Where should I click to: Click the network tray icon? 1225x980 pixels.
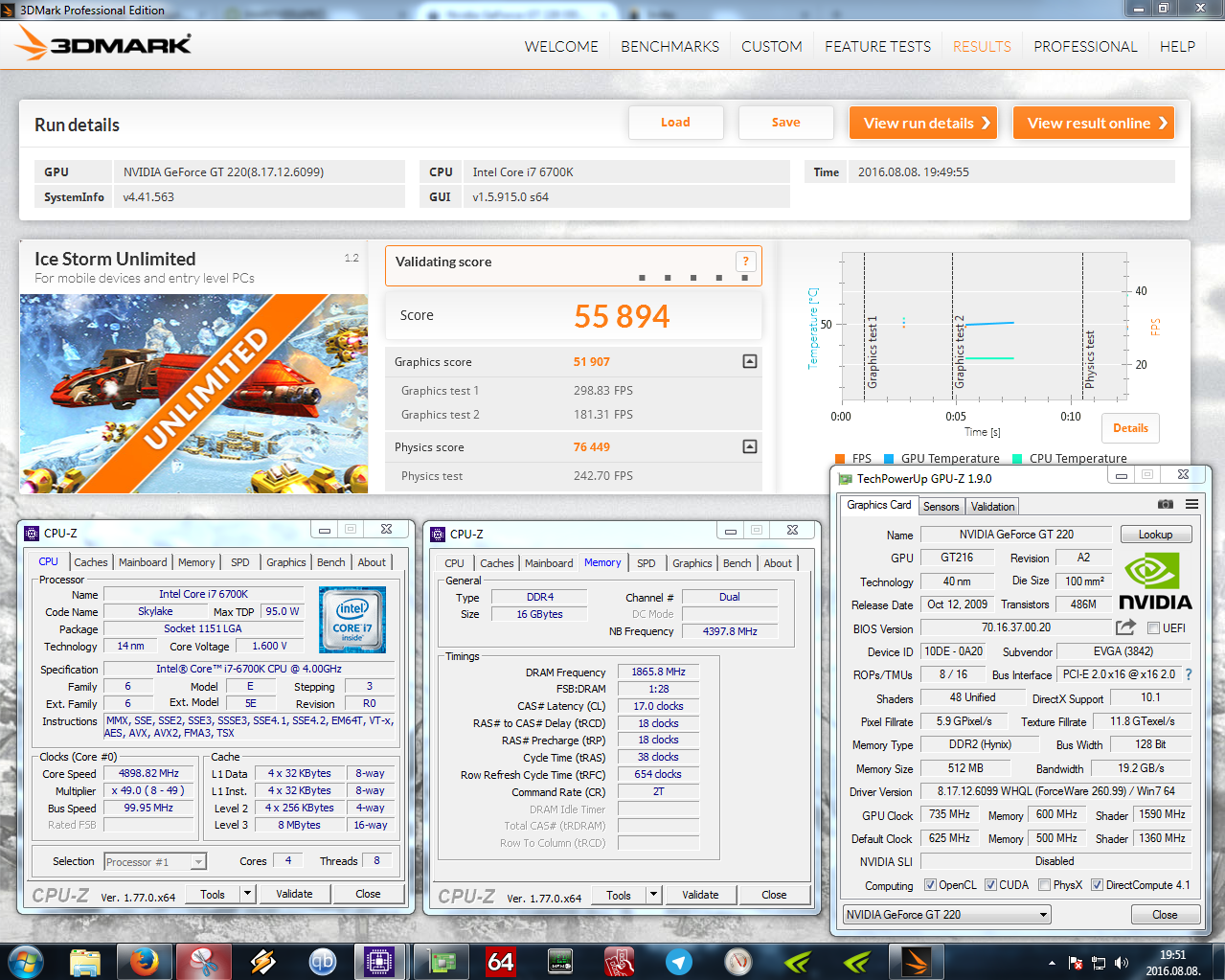point(1099,962)
